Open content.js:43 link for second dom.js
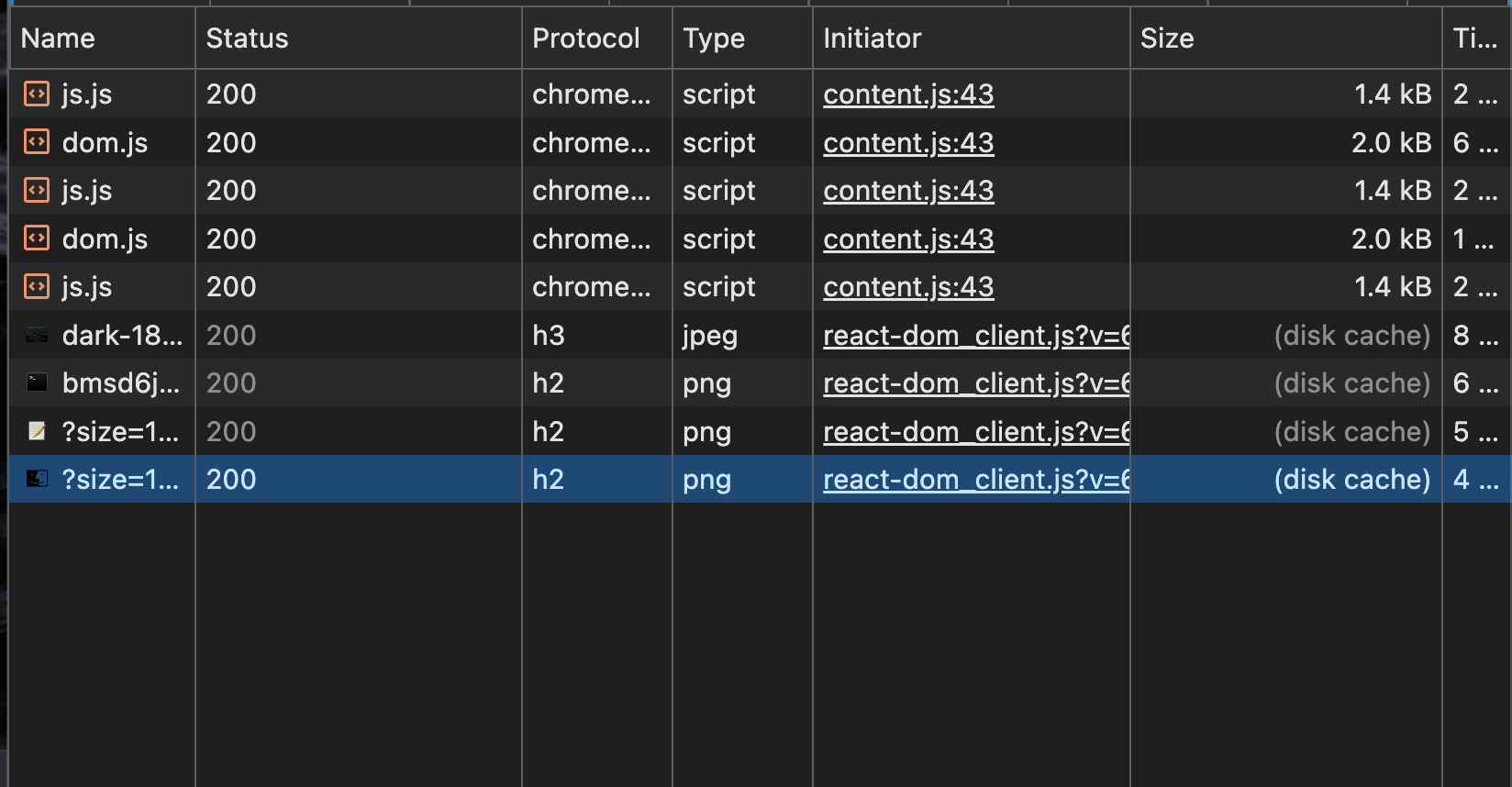The width and height of the screenshot is (1512, 787). [908, 239]
